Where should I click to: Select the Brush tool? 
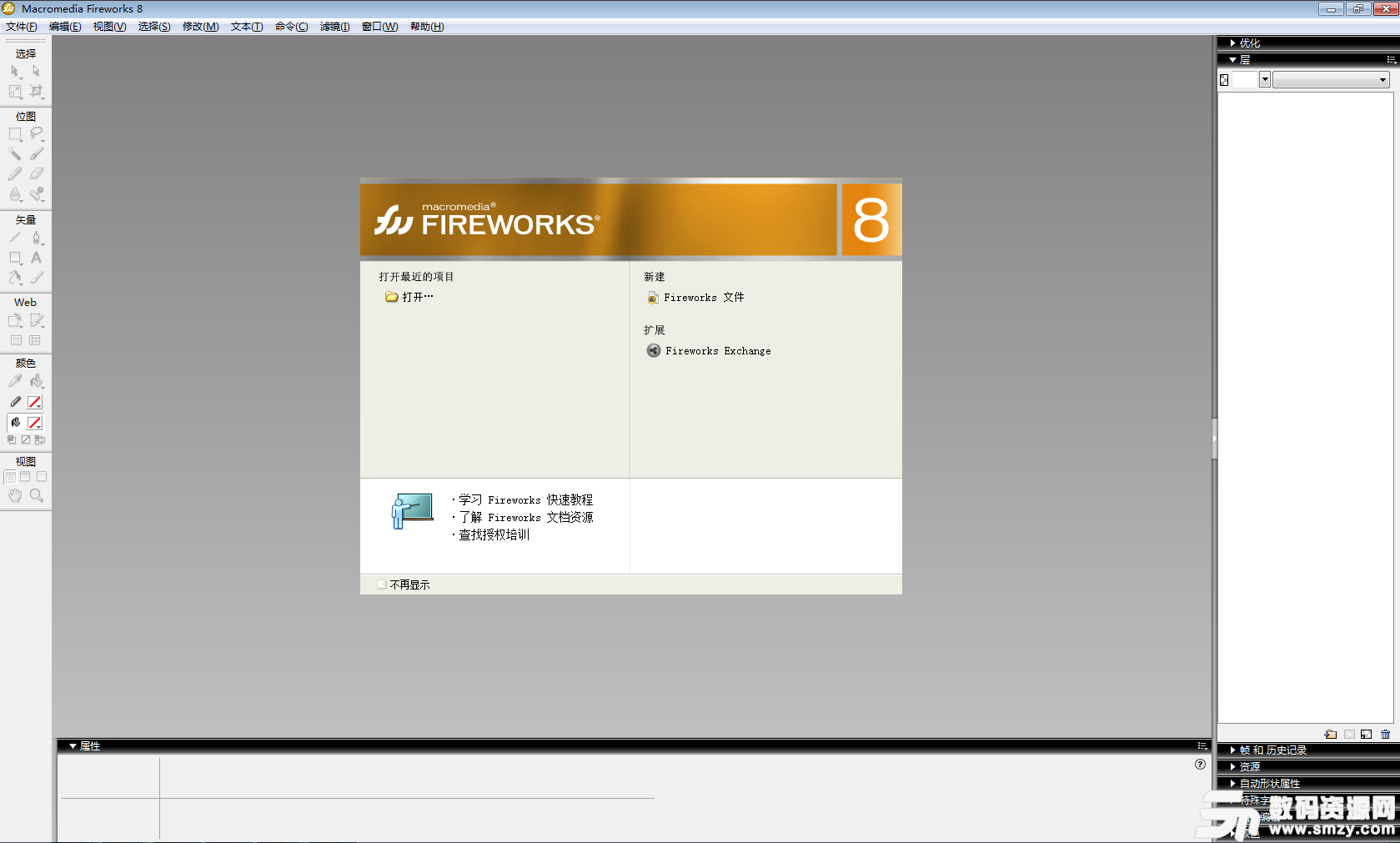click(x=36, y=154)
